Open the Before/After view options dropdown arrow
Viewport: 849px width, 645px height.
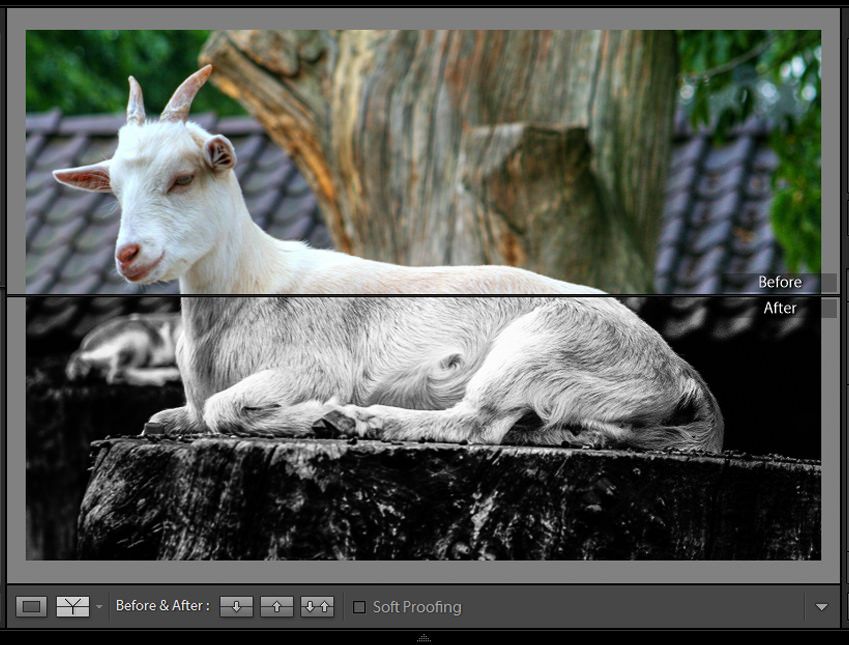(99, 607)
